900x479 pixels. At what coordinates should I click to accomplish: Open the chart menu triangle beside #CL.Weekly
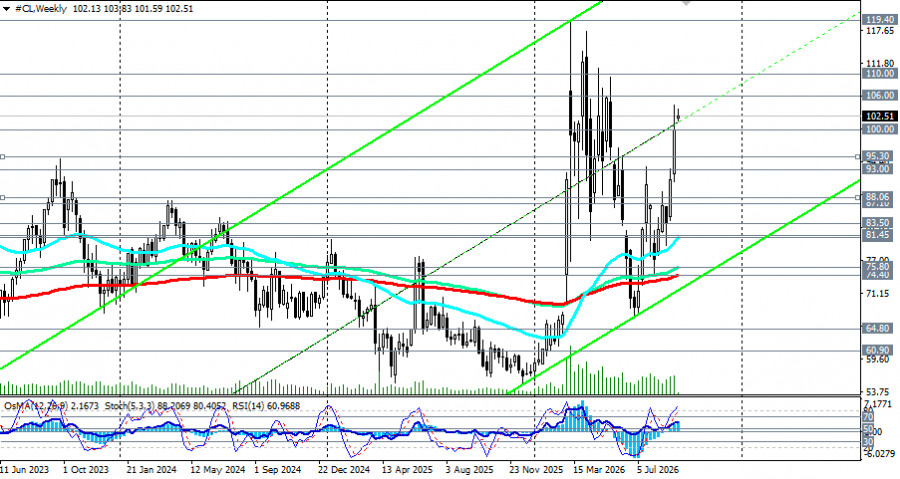[x=6, y=9]
